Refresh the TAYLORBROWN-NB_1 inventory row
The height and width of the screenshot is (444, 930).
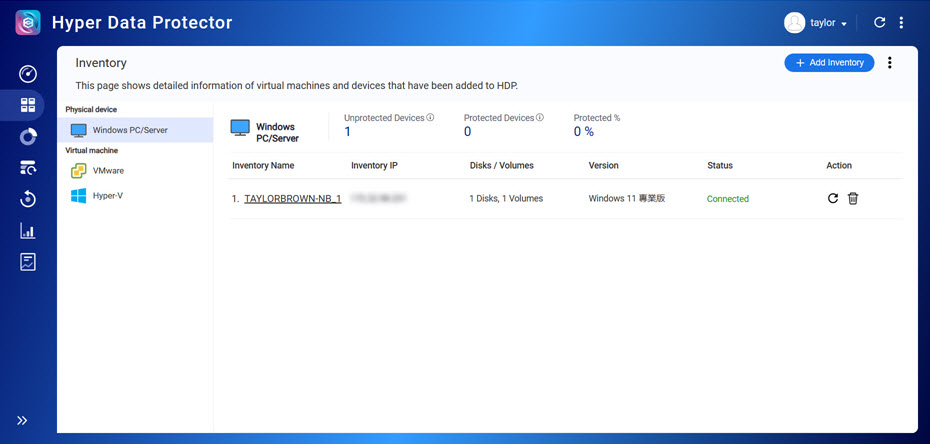(x=833, y=199)
